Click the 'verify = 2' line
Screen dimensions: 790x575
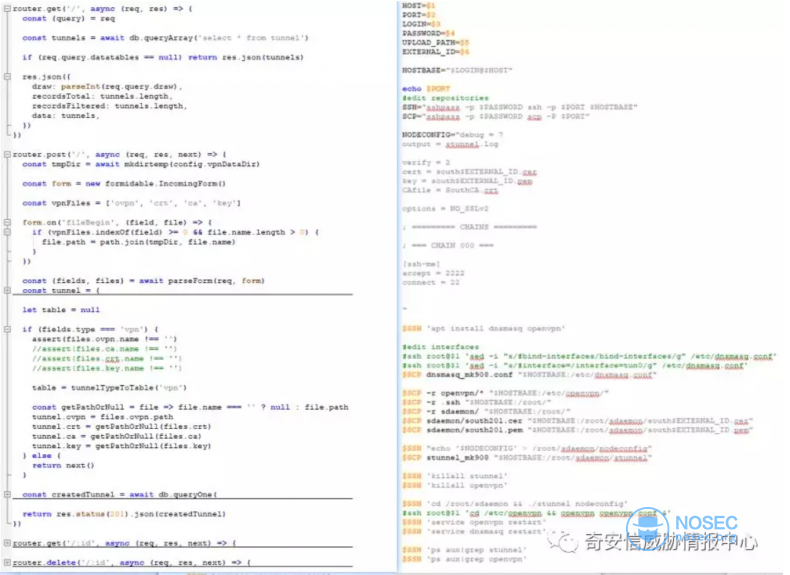(x=426, y=162)
